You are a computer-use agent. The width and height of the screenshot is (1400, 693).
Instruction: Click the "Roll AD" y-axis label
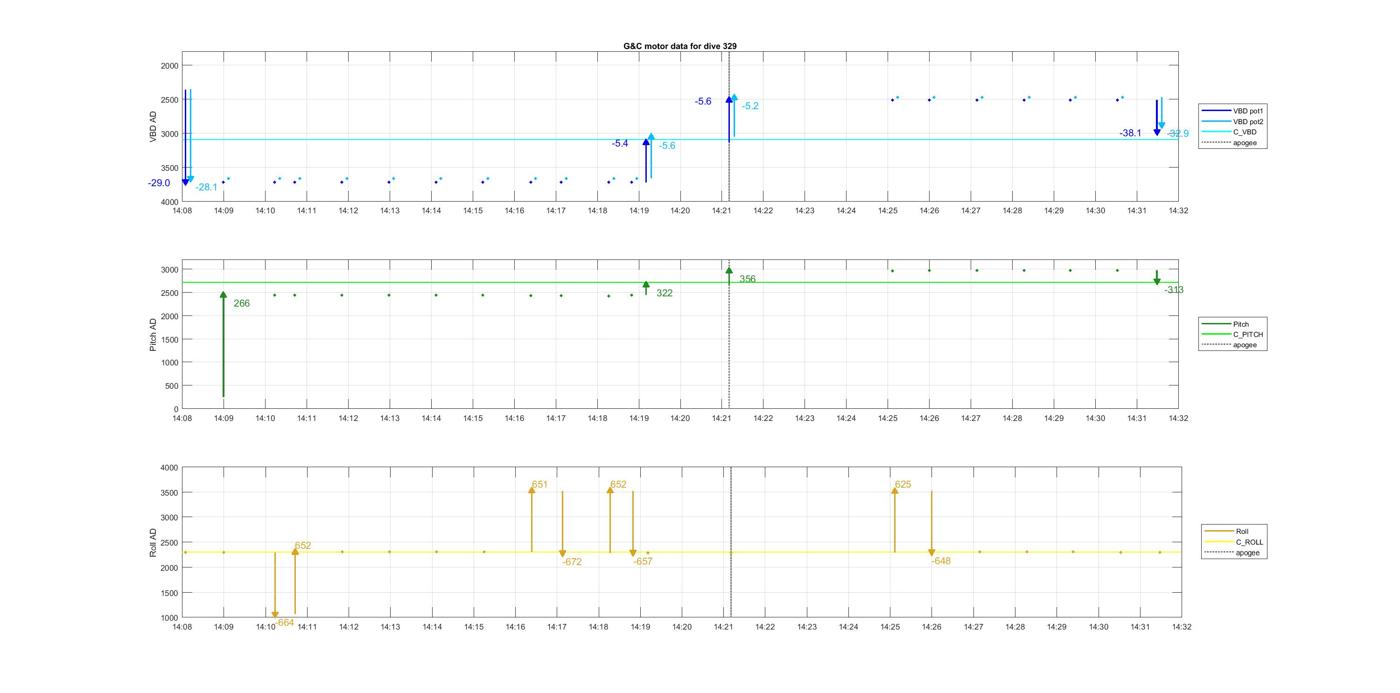(x=154, y=542)
